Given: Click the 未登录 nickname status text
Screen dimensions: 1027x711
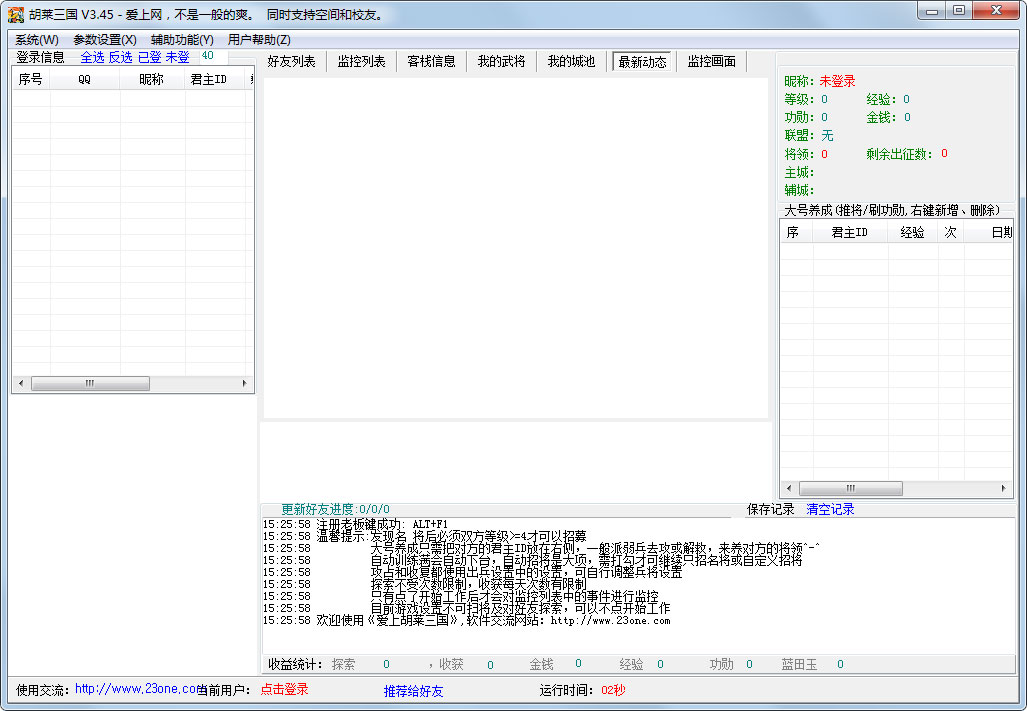Looking at the screenshot, I should [838, 81].
